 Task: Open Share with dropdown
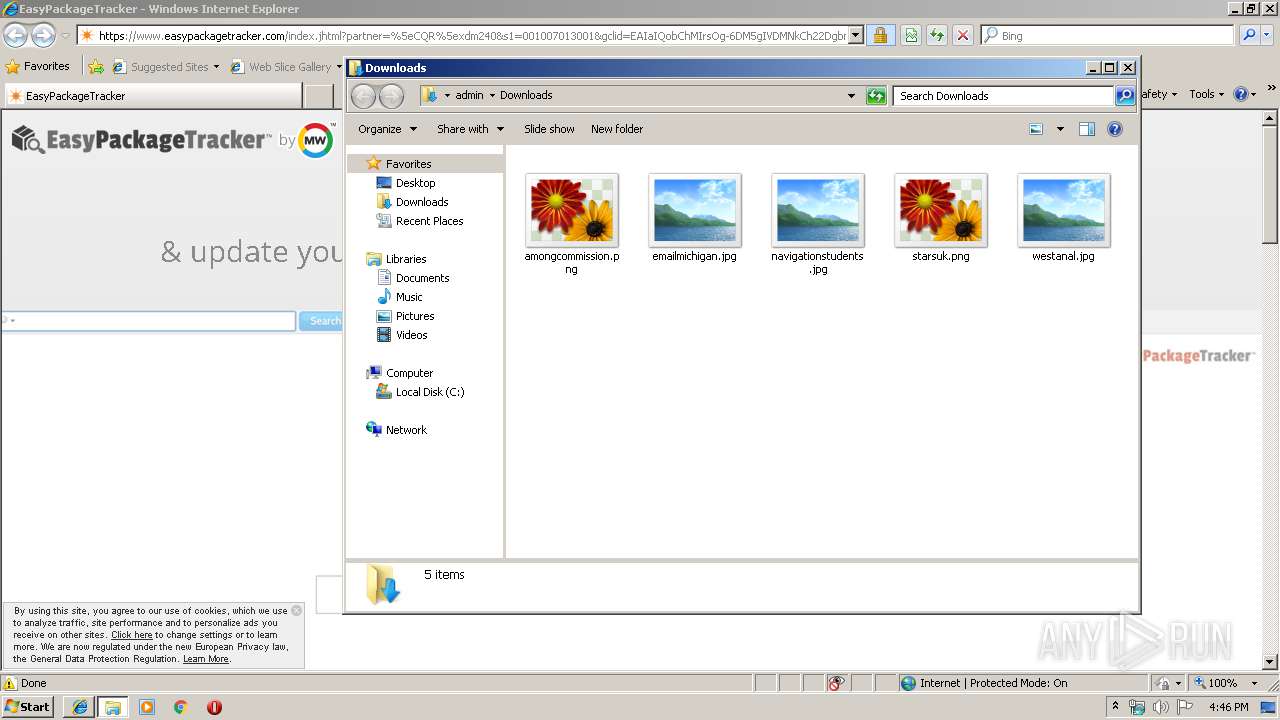[x=470, y=129]
